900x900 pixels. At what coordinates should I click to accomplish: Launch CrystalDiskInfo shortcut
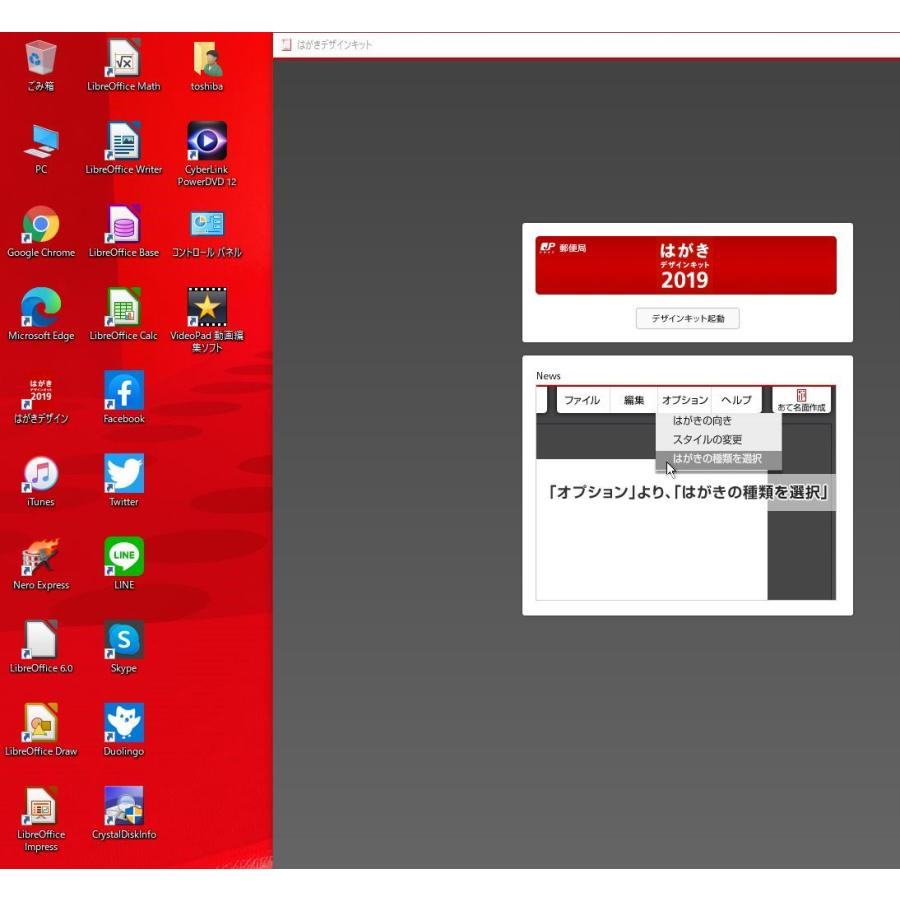(x=124, y=807)
